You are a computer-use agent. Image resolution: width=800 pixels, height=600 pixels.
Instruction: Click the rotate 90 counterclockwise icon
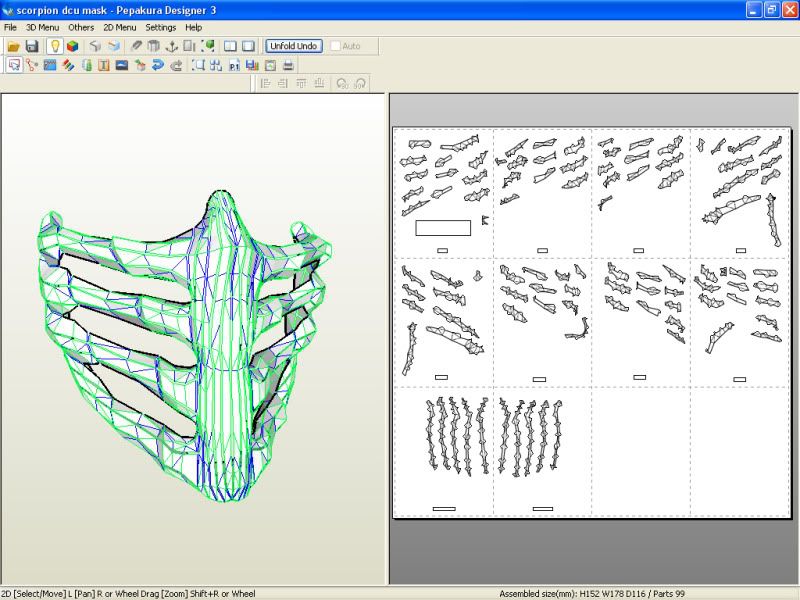coord(342,84)
